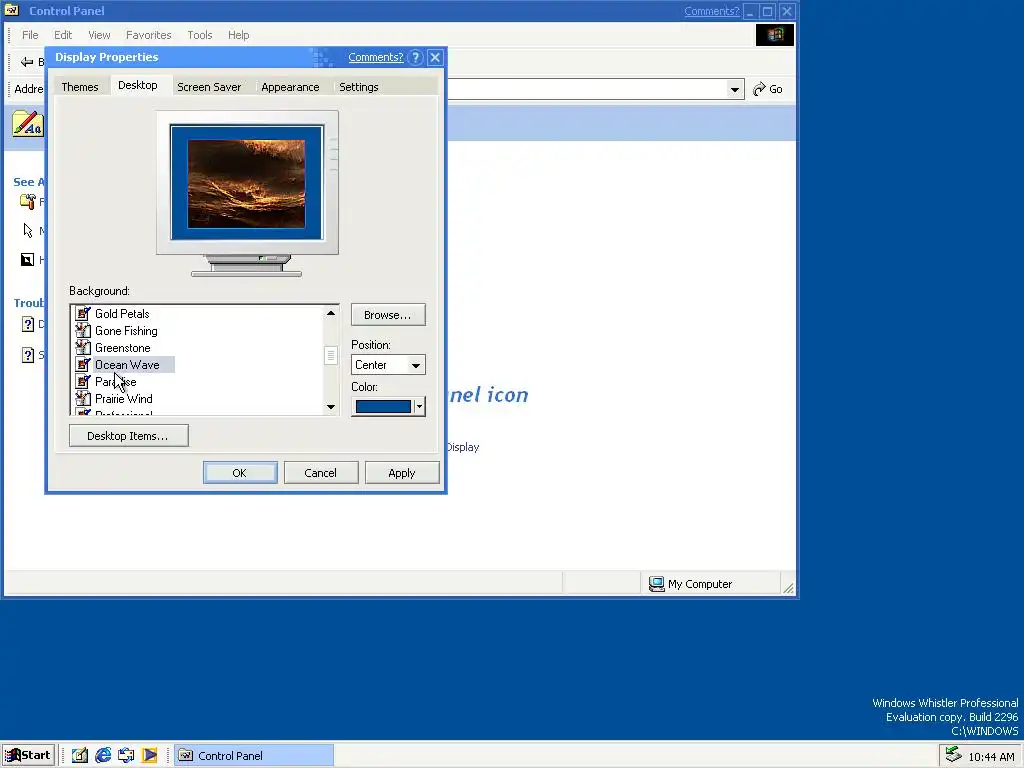Screen dimensions: 1024x768
Task: Click the dialog help question mark
Action: (415, 57)
